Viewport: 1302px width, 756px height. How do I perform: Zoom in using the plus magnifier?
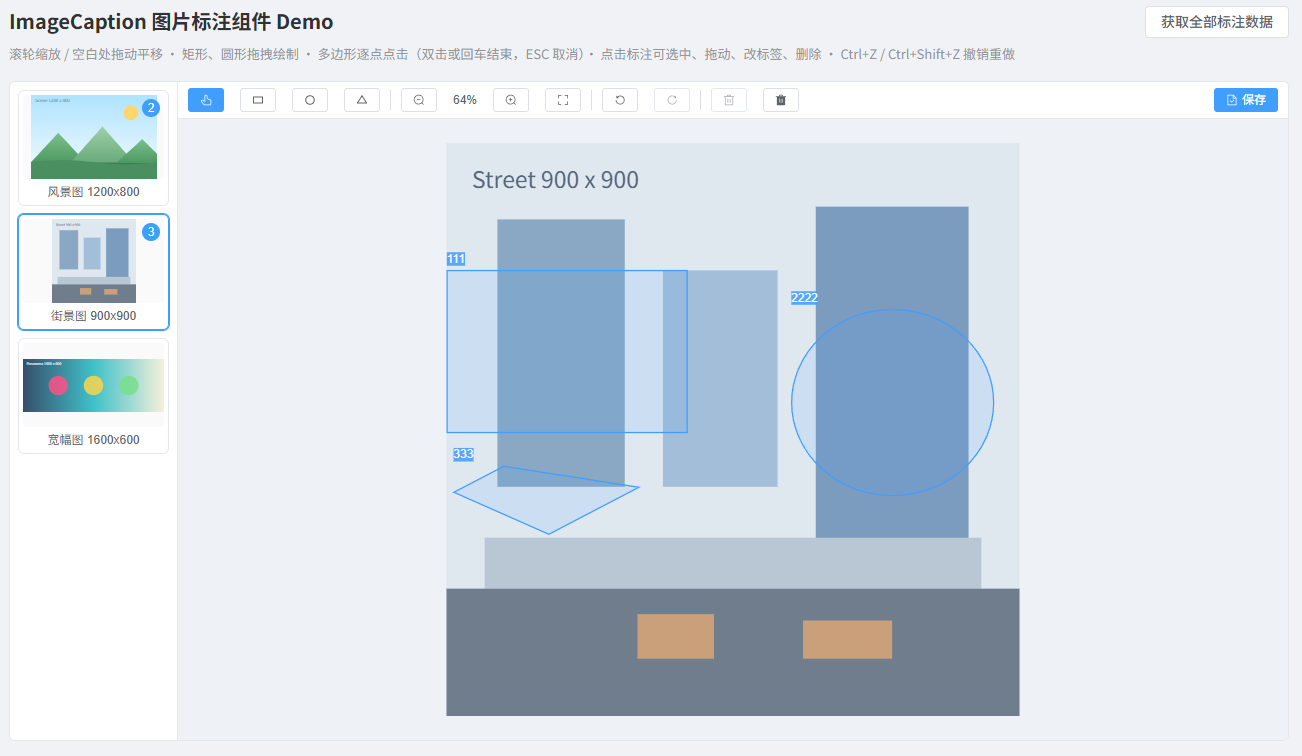pos(511,100)
